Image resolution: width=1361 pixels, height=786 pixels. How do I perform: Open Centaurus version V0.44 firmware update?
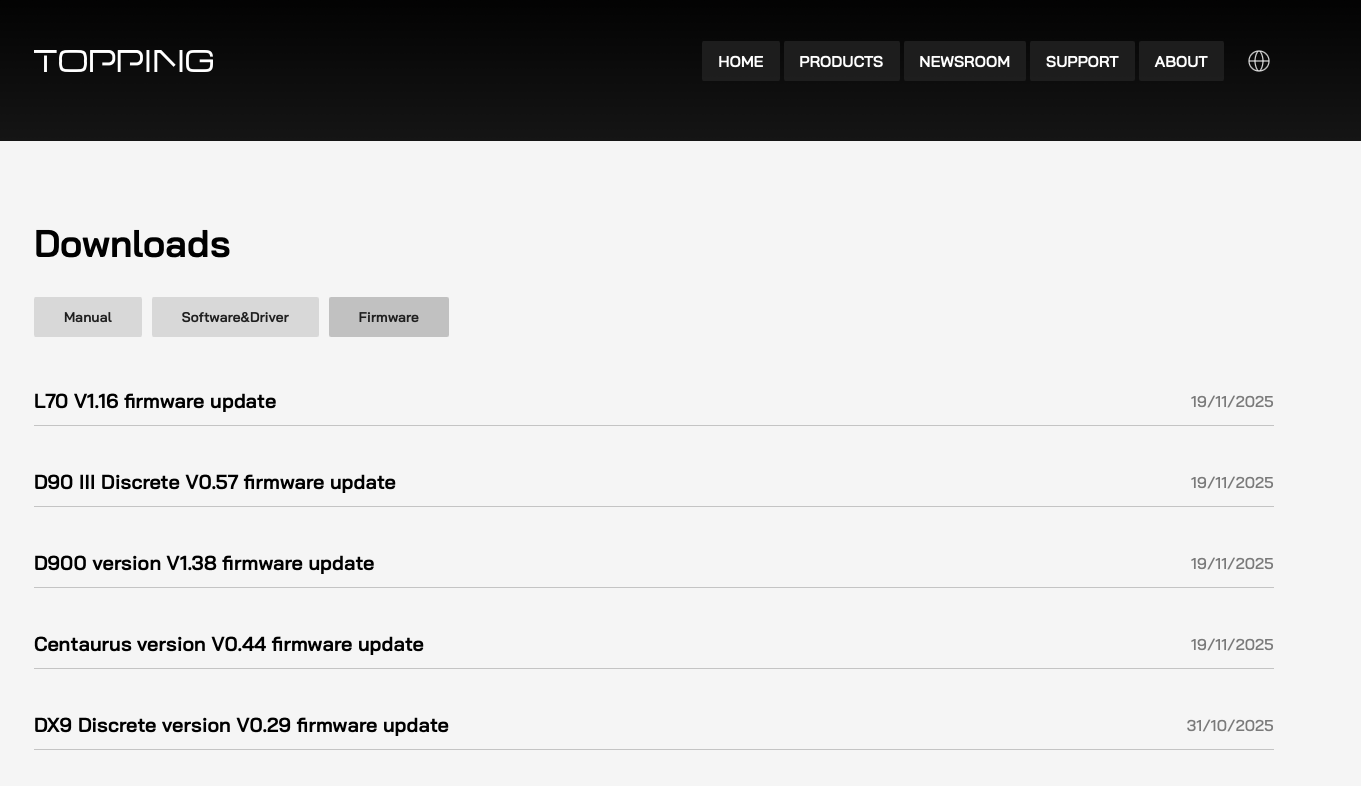coord(229,644)
